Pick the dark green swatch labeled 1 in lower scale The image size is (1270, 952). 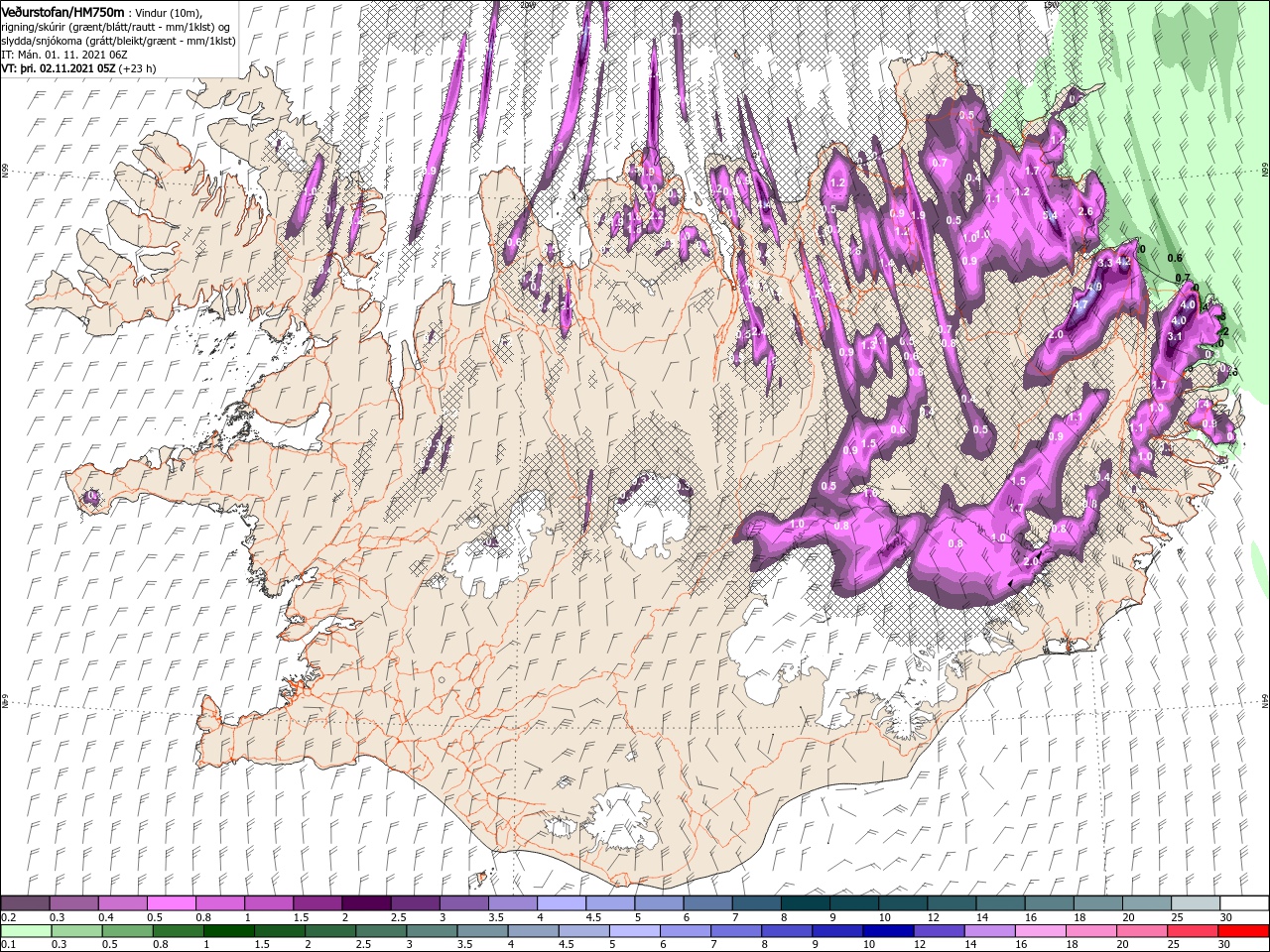(228, 931)
